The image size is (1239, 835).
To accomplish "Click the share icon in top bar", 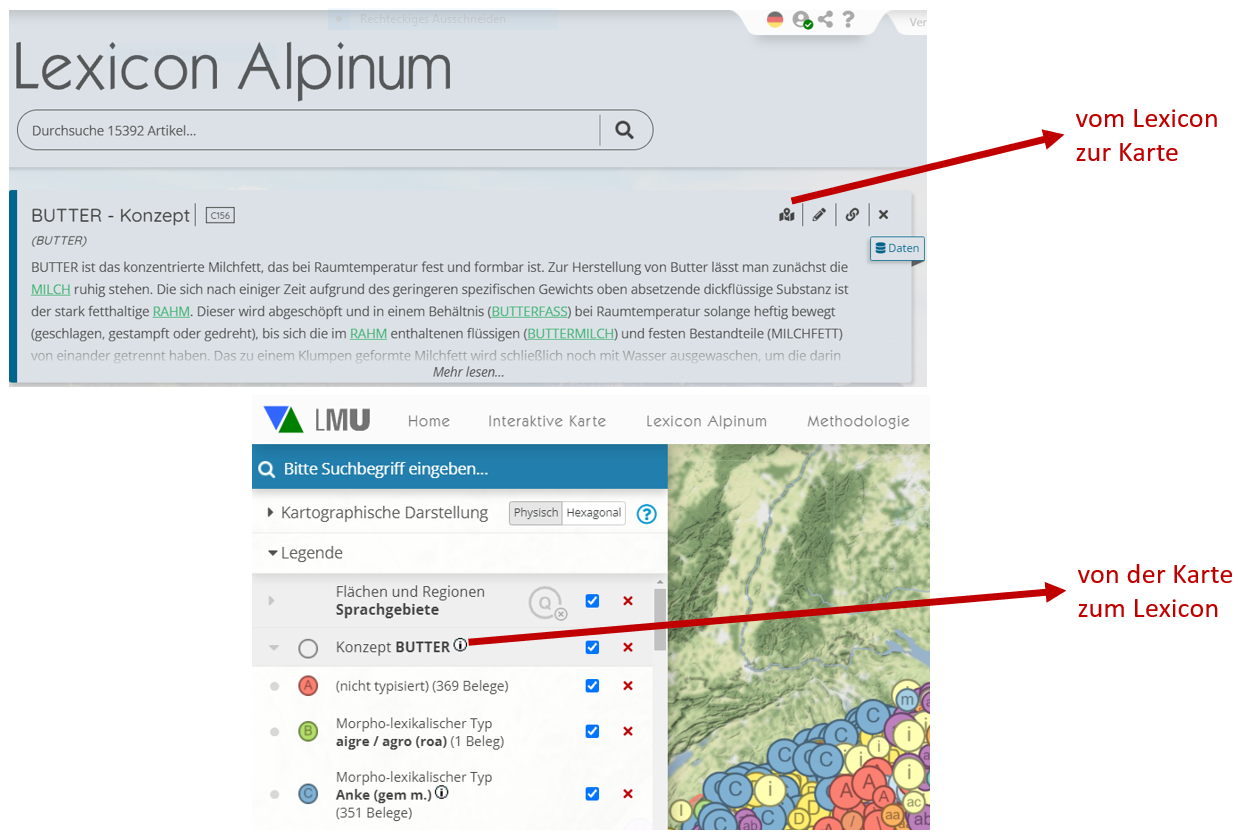I will pos(825,19).
